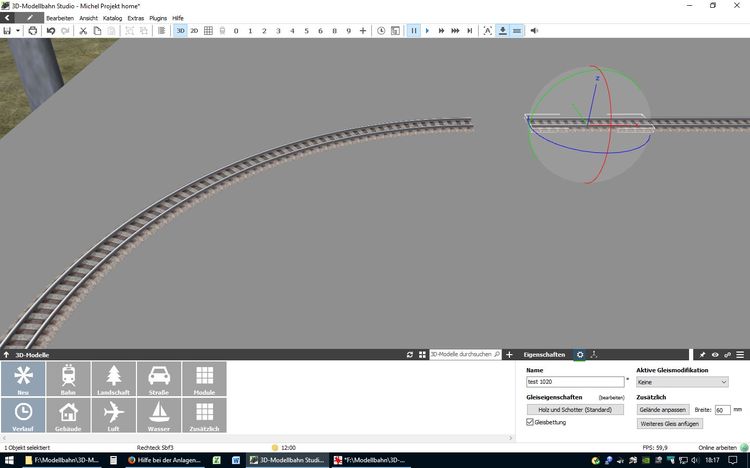The width and height of the screenshot is (750, 468).
Task: Click the Name field containing test 1020
Action: (574, 381)
